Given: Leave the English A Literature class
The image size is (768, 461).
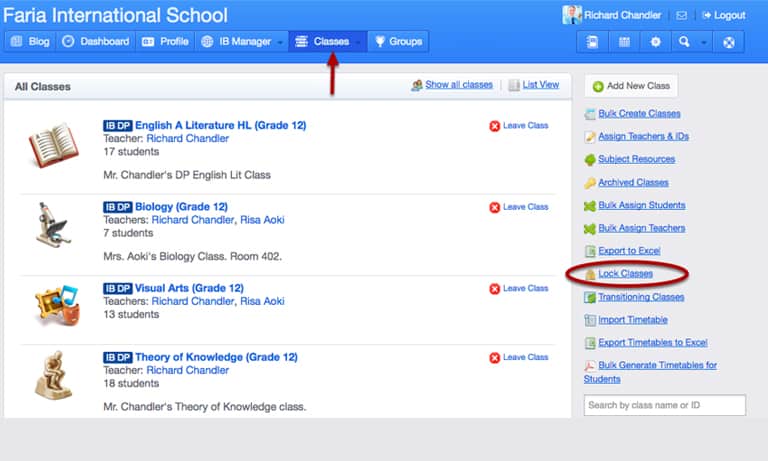Looking at the screenshot, I should pos(519,126).
